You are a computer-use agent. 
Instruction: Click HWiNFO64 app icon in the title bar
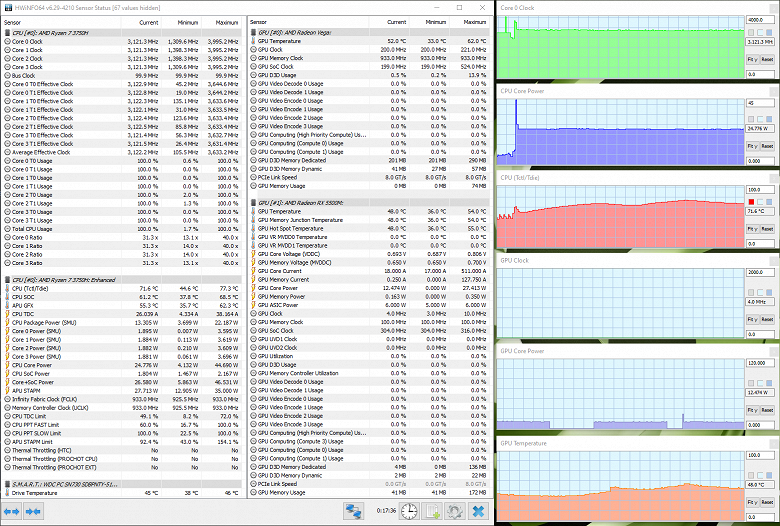[8, 7]
